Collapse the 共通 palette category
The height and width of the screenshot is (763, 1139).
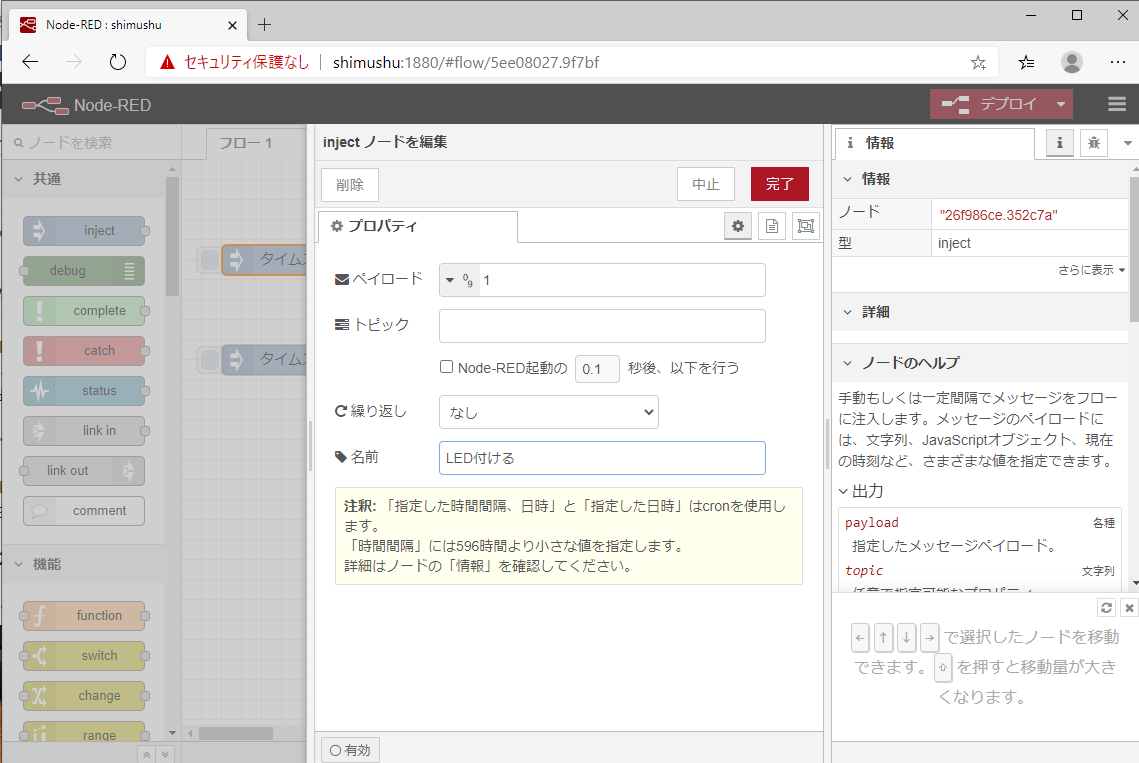pos(84,179)
